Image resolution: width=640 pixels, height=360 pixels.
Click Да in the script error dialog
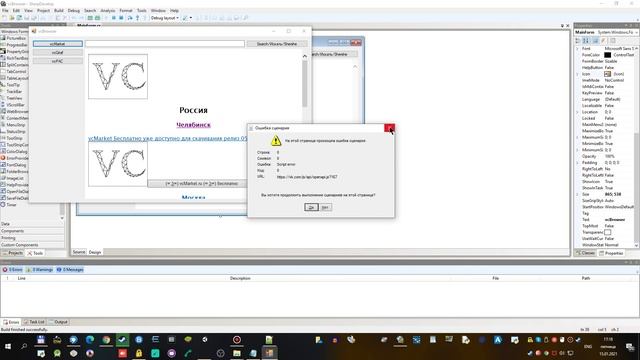pyautogui.click(x=311, y=207)
